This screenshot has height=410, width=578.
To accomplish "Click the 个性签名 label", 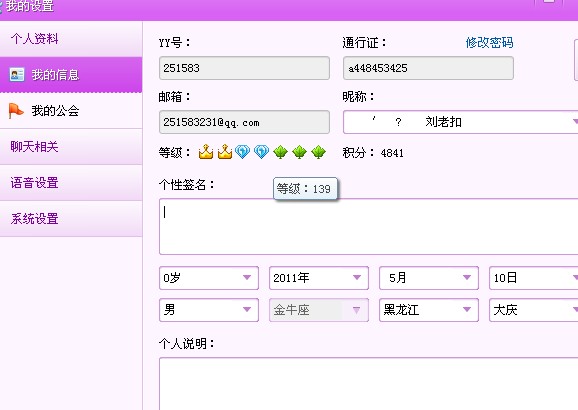I will (187, 184).
